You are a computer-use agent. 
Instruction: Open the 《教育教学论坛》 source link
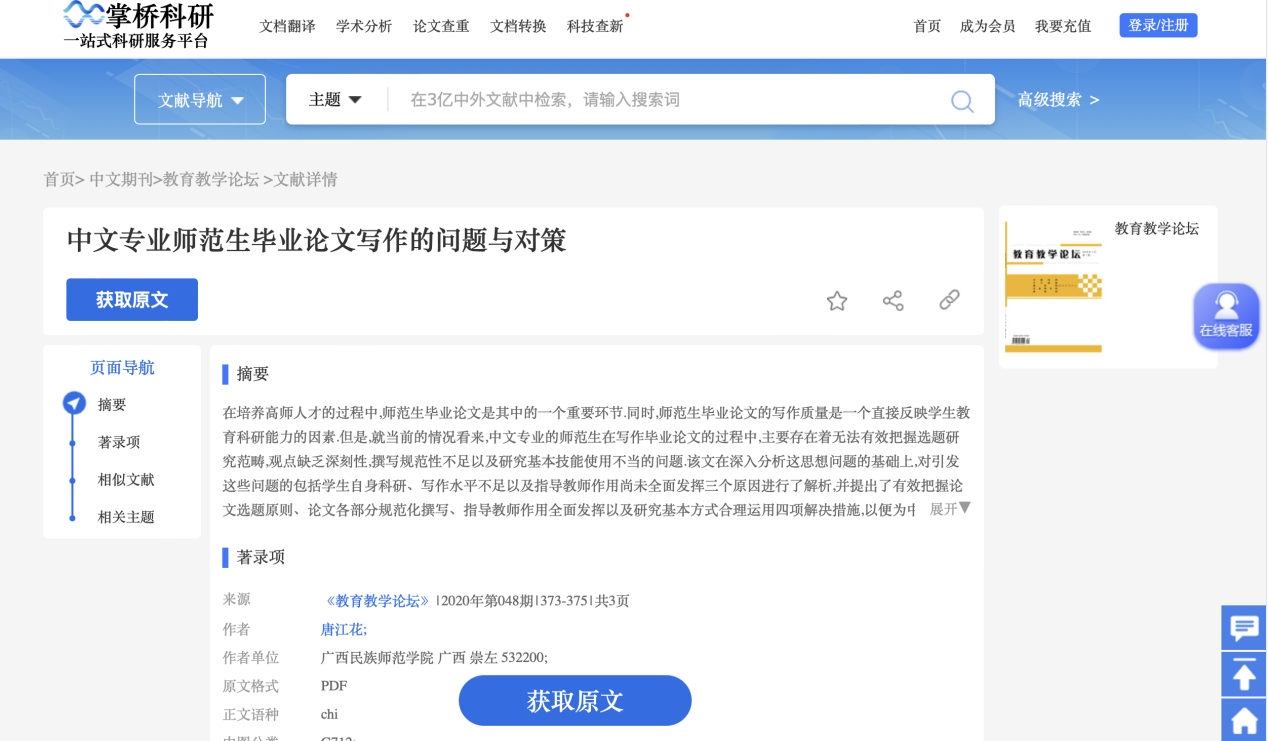click(377, 601)
